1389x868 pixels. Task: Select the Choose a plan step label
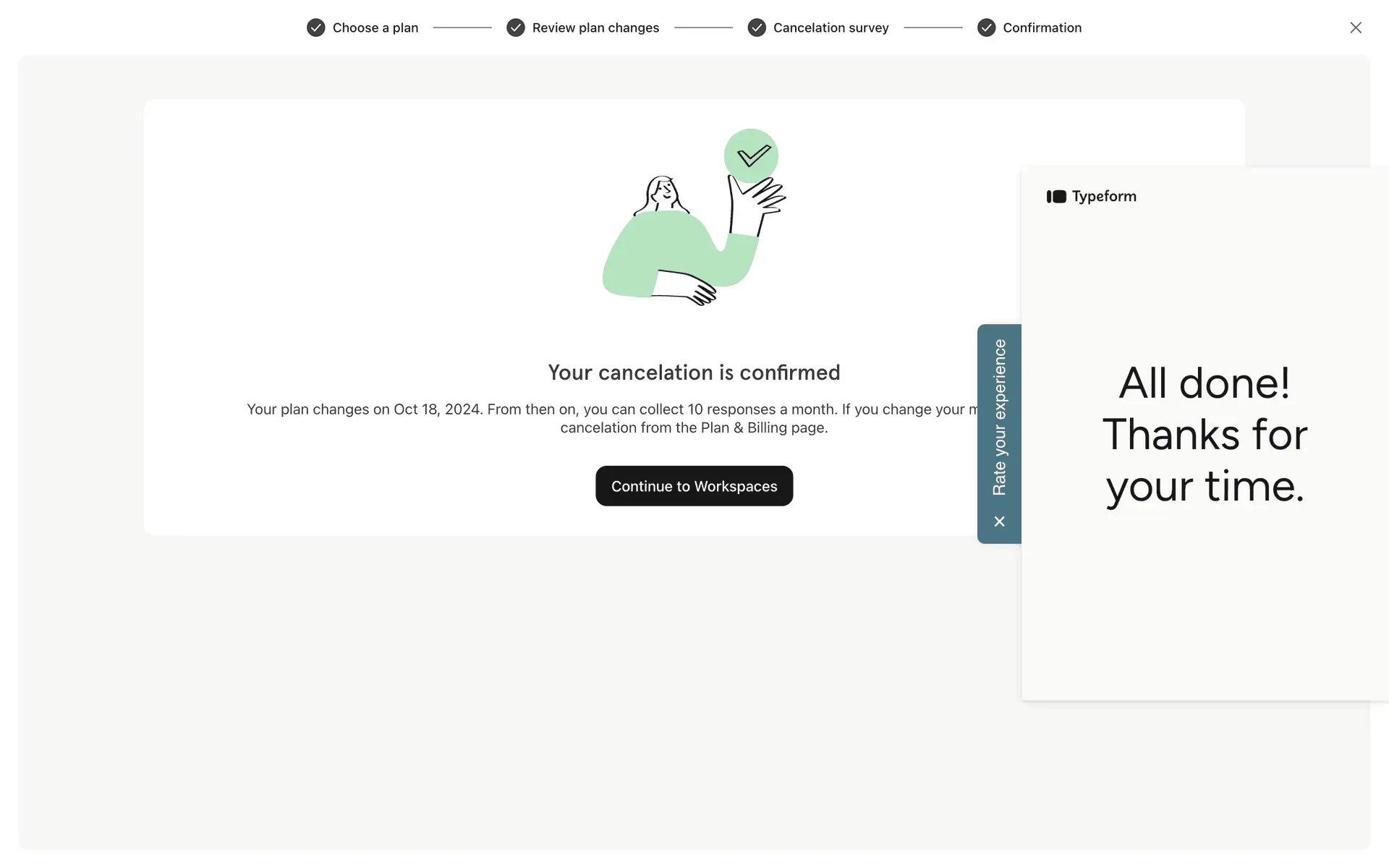pos(375,27)
